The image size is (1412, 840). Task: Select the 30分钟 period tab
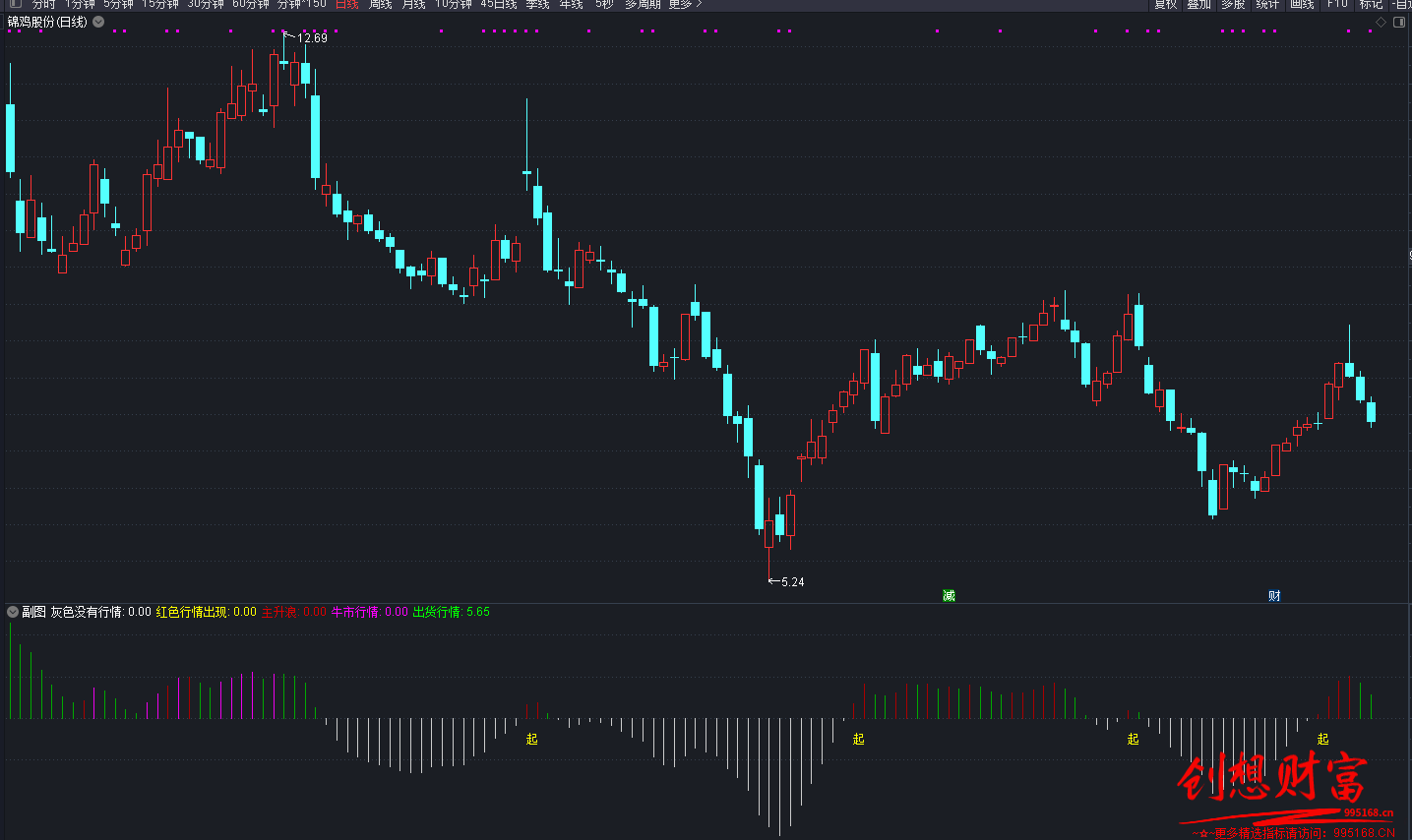pos(206,4)
